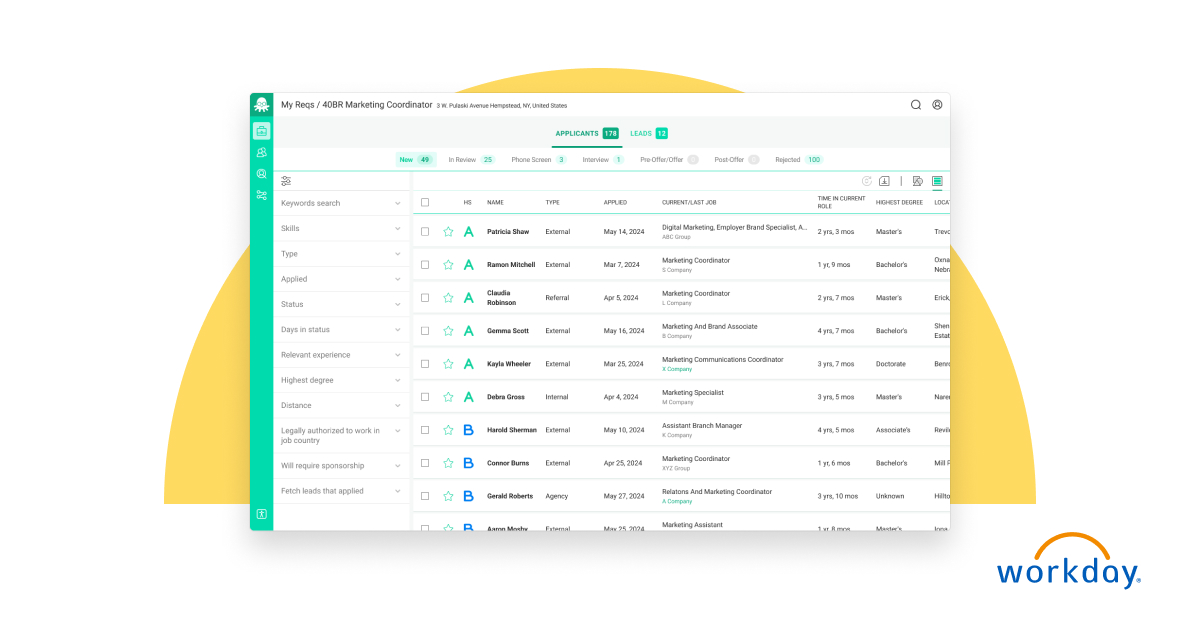Open the user profile icon

[x=937, y=104]
